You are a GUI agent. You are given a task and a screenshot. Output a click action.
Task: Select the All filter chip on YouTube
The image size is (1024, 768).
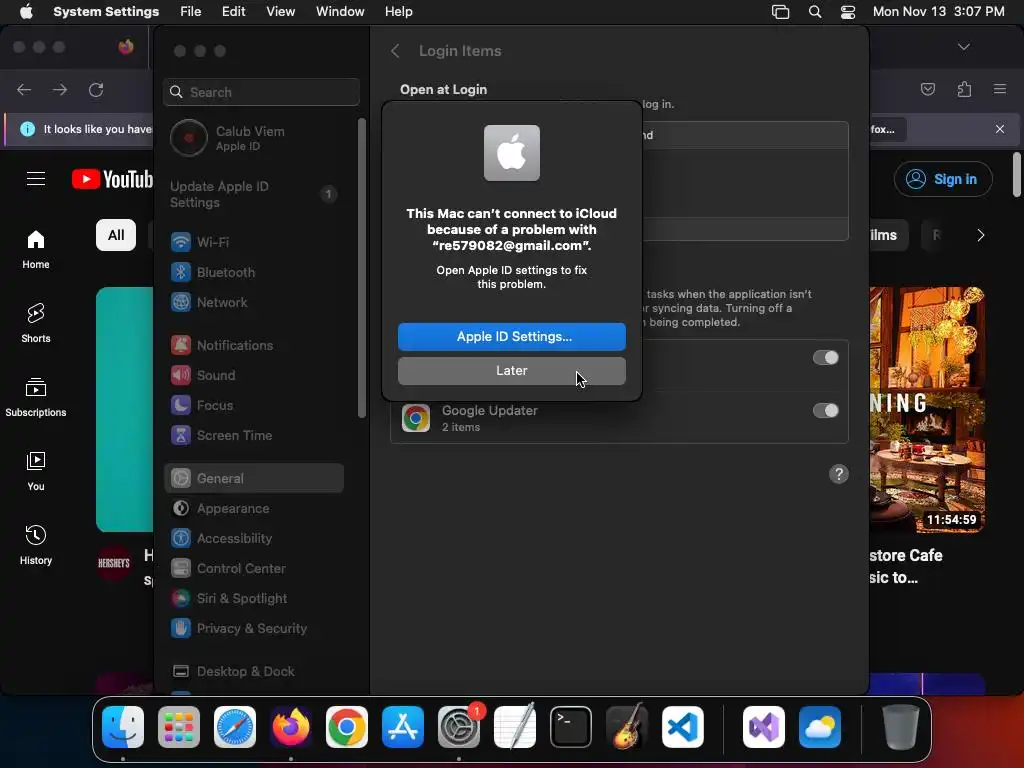click(x=116, y=235)
